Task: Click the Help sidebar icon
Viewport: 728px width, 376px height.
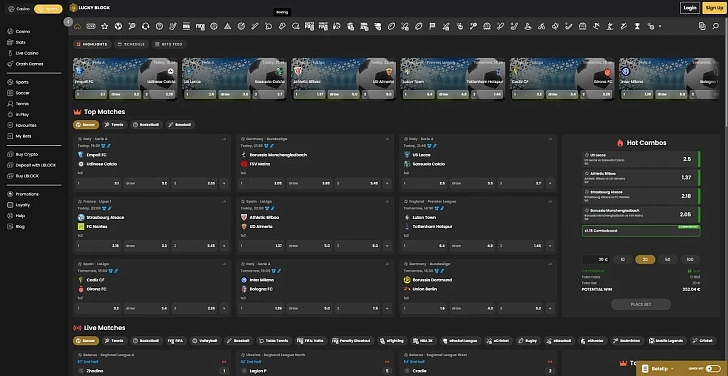Action: 10,216
